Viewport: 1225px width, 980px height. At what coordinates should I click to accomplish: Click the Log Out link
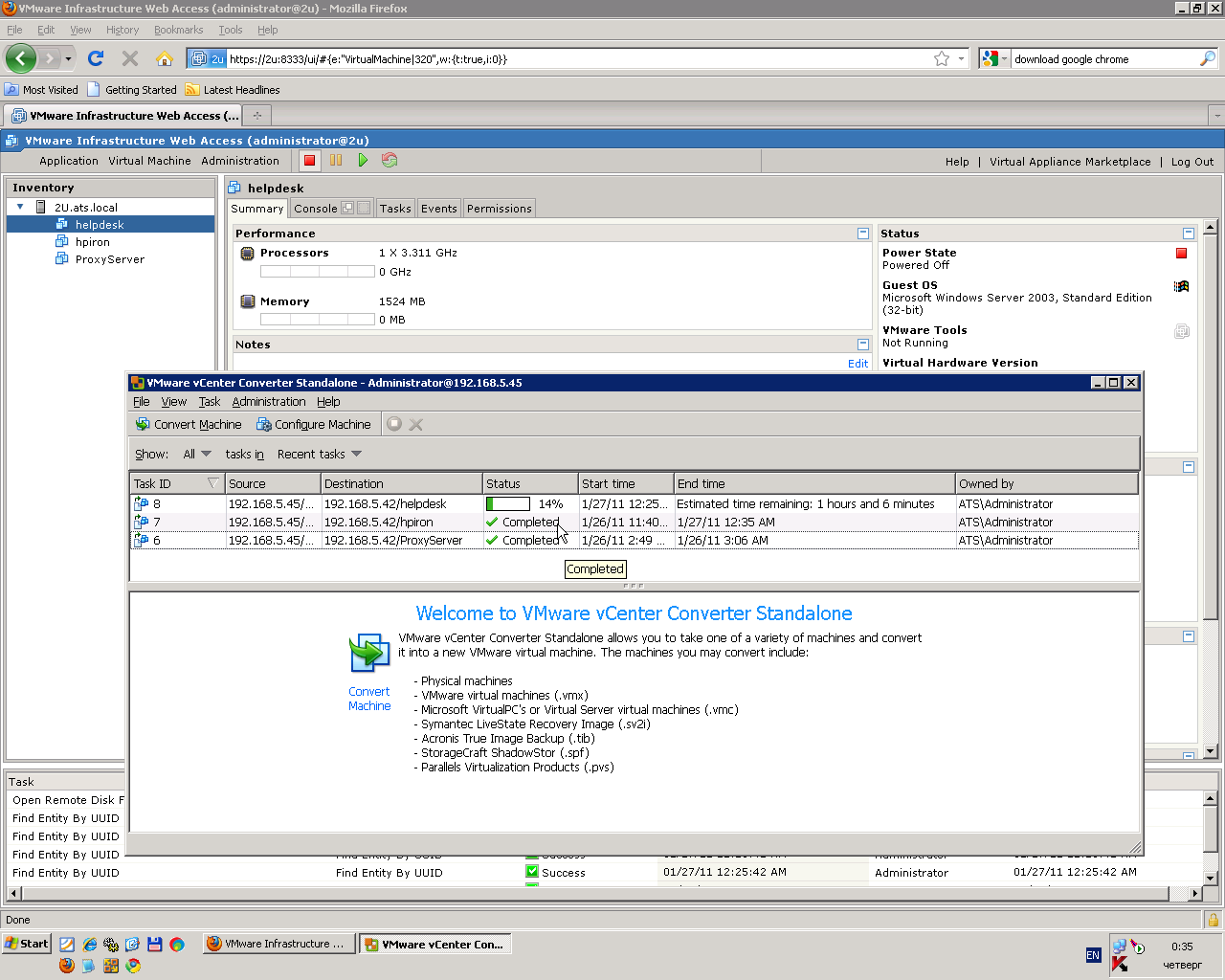(1192, 162)
